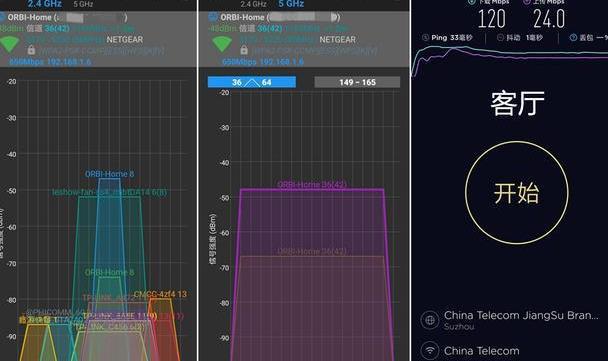The image size is (608, 361).
Task: Open the China Telecom connection entry
Action: click(470, 351)
